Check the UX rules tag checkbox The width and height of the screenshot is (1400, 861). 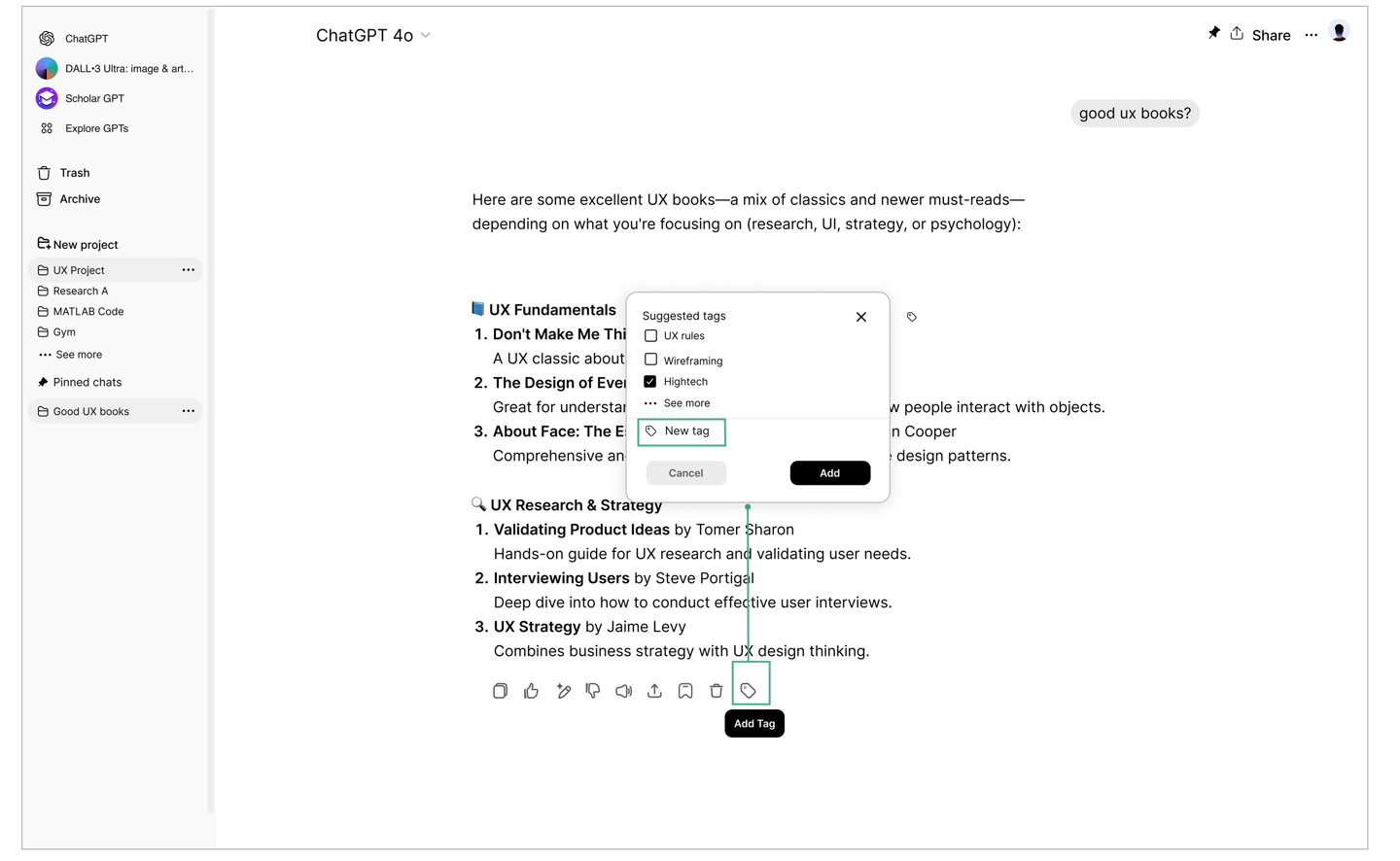[650, 336]
